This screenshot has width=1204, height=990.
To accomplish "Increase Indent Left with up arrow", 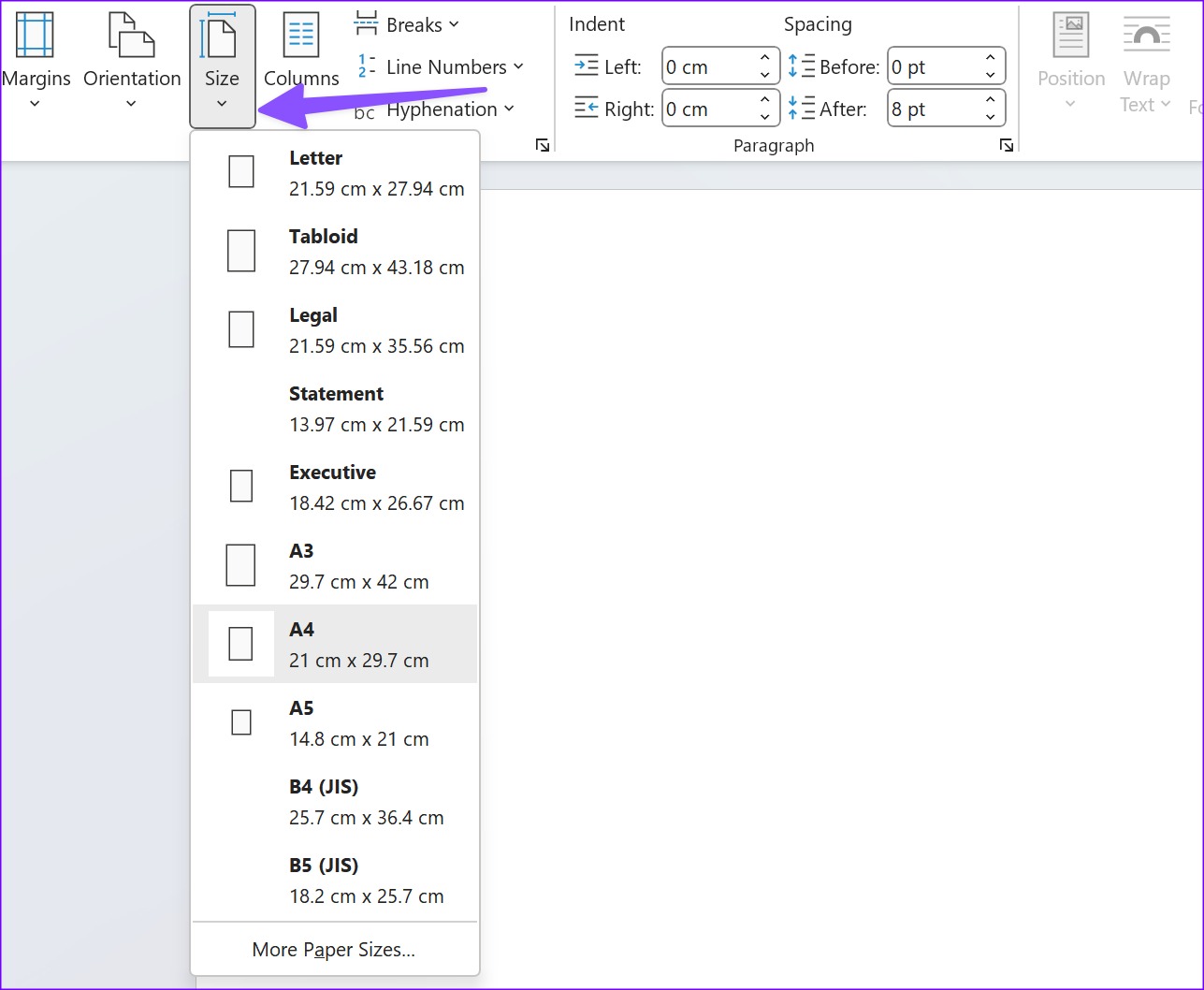I will [765, 58].
